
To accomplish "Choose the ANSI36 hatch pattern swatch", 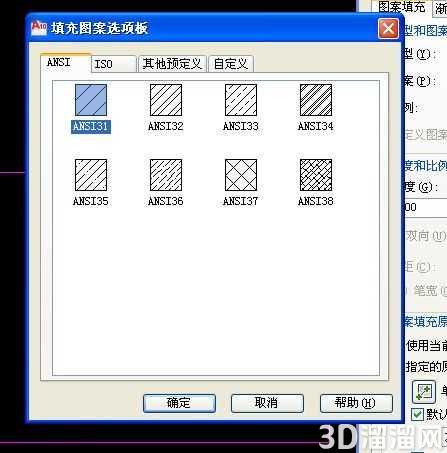I will pyautogui.click(x=166, y=175).
